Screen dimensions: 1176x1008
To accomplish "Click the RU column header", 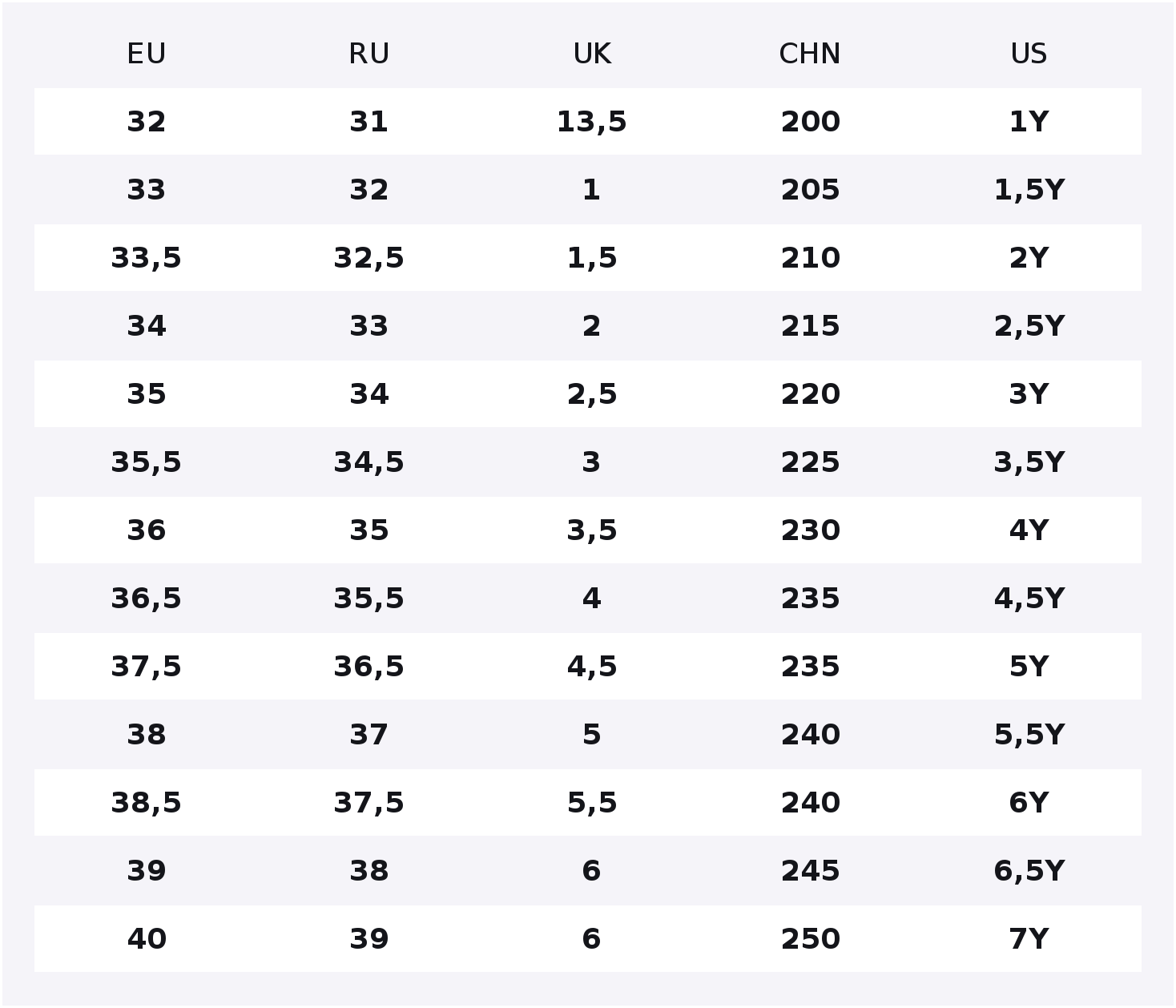I will point(369,54).
